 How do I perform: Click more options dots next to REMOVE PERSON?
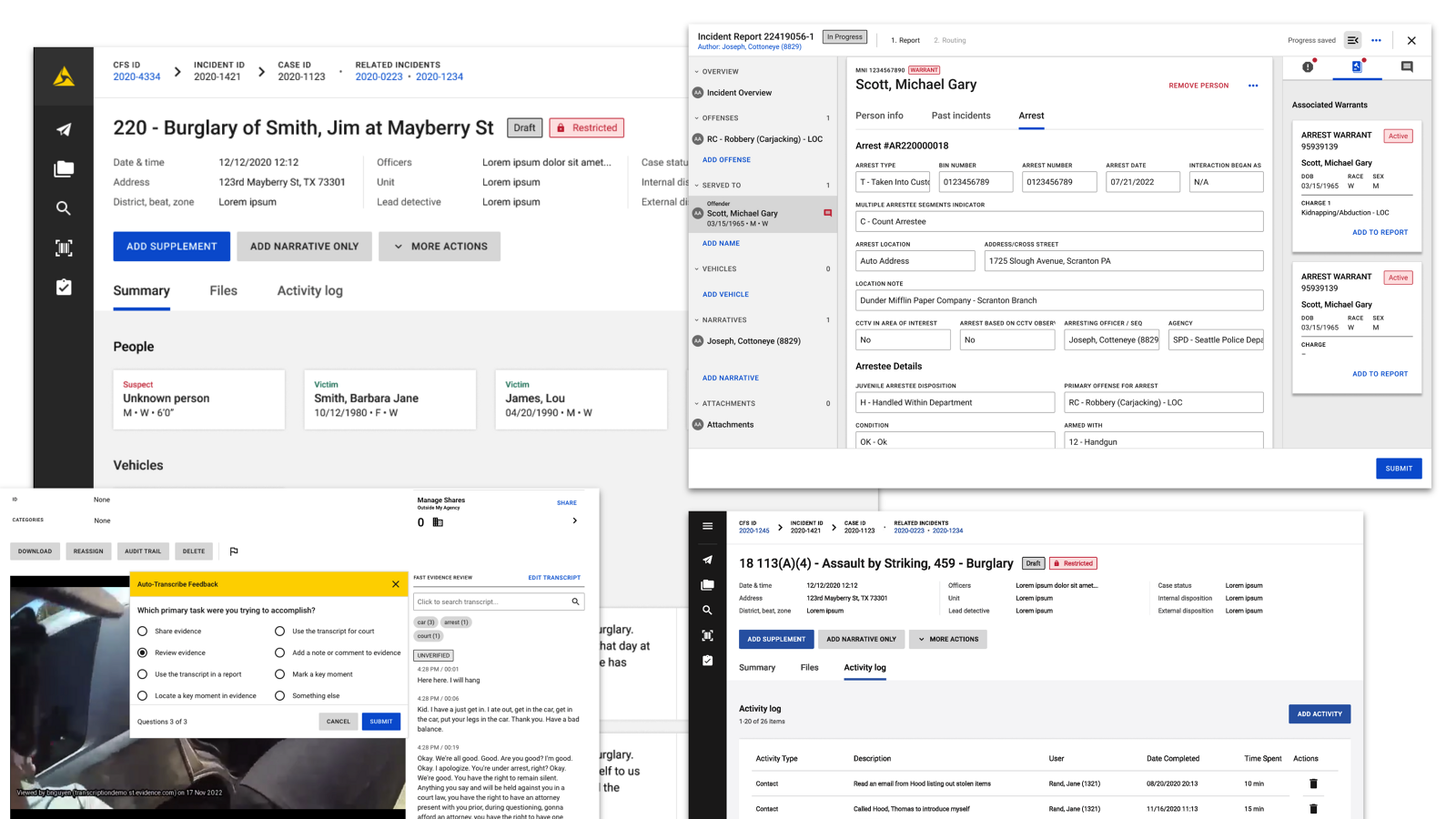(1253, 86)
